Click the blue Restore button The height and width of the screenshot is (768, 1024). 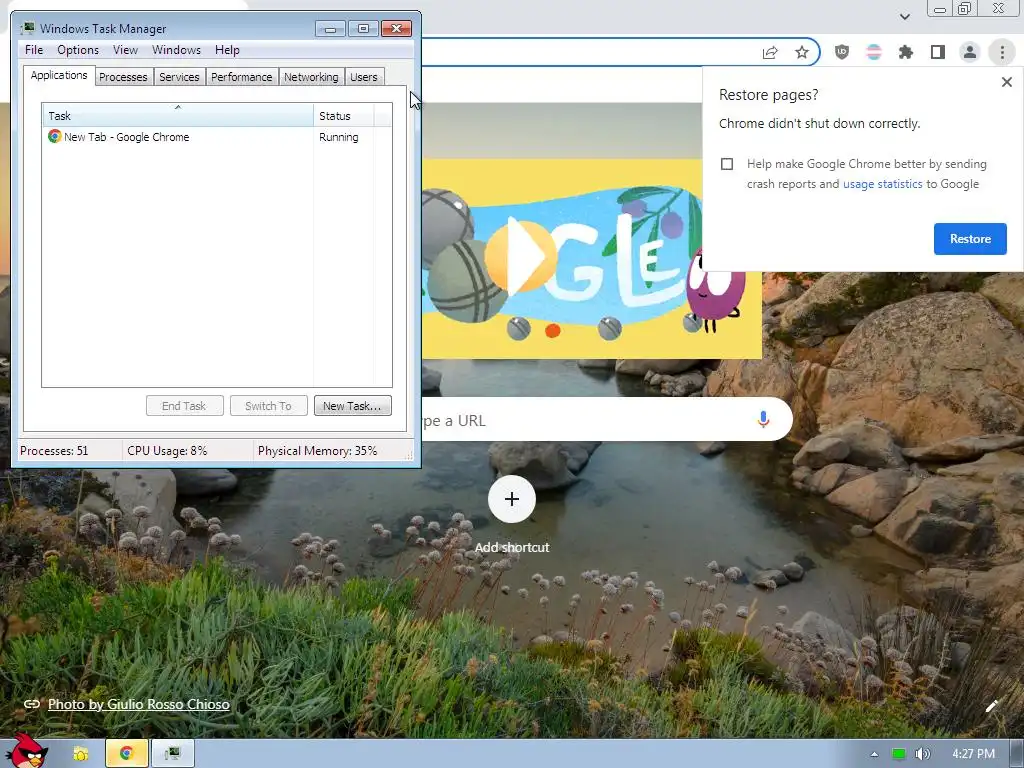[x=970, y=239]
